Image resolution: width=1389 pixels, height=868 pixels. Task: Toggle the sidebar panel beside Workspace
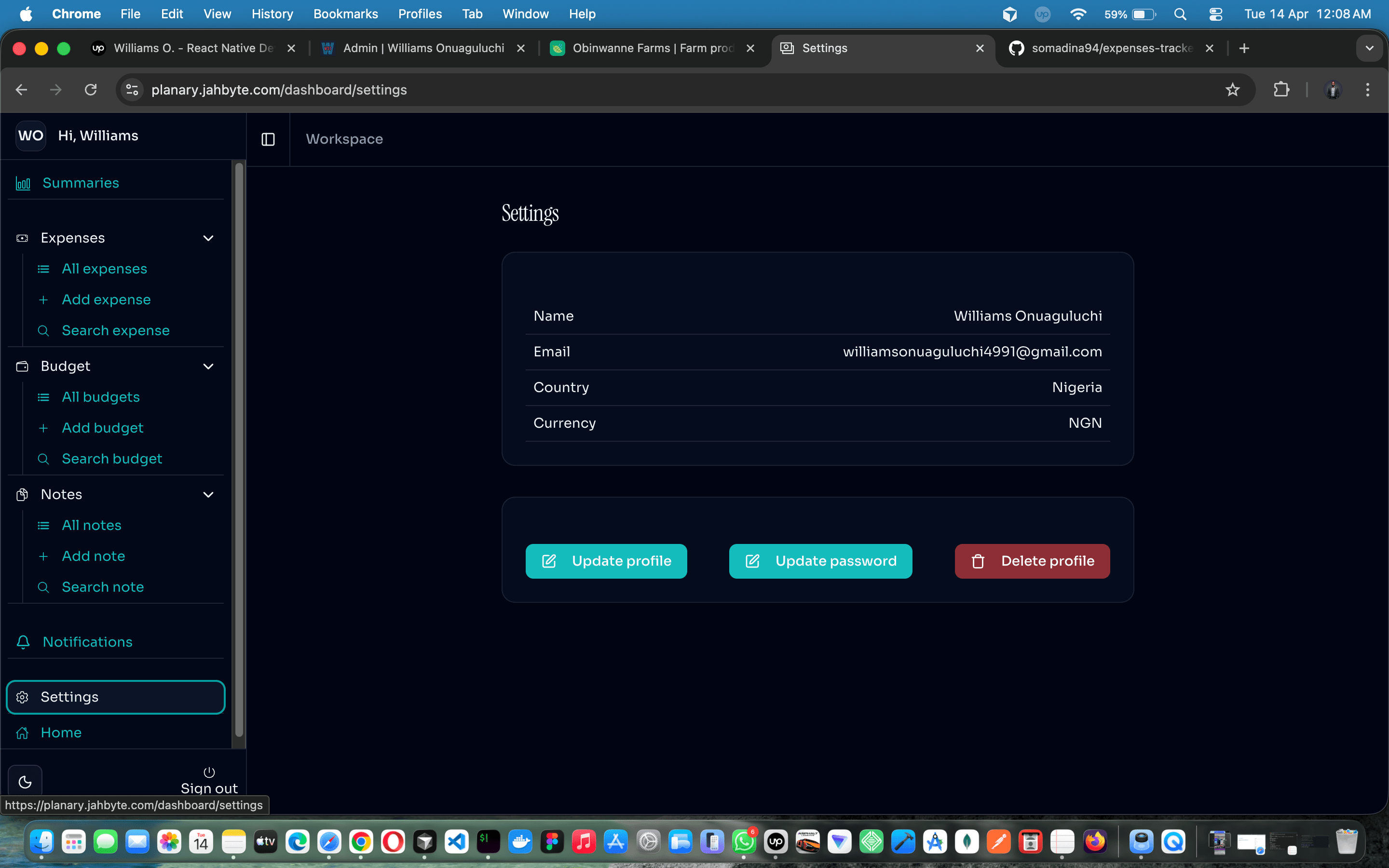(x=268, y=139)
